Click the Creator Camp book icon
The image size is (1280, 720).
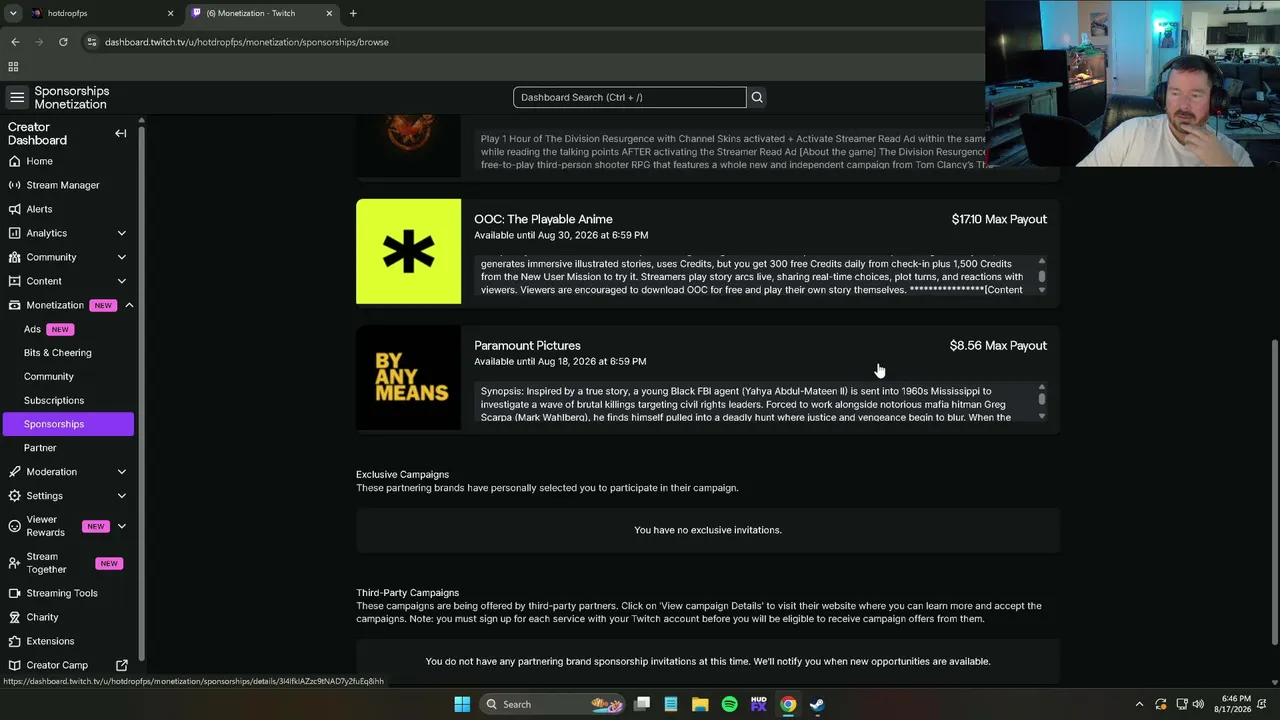click(14, 665)
